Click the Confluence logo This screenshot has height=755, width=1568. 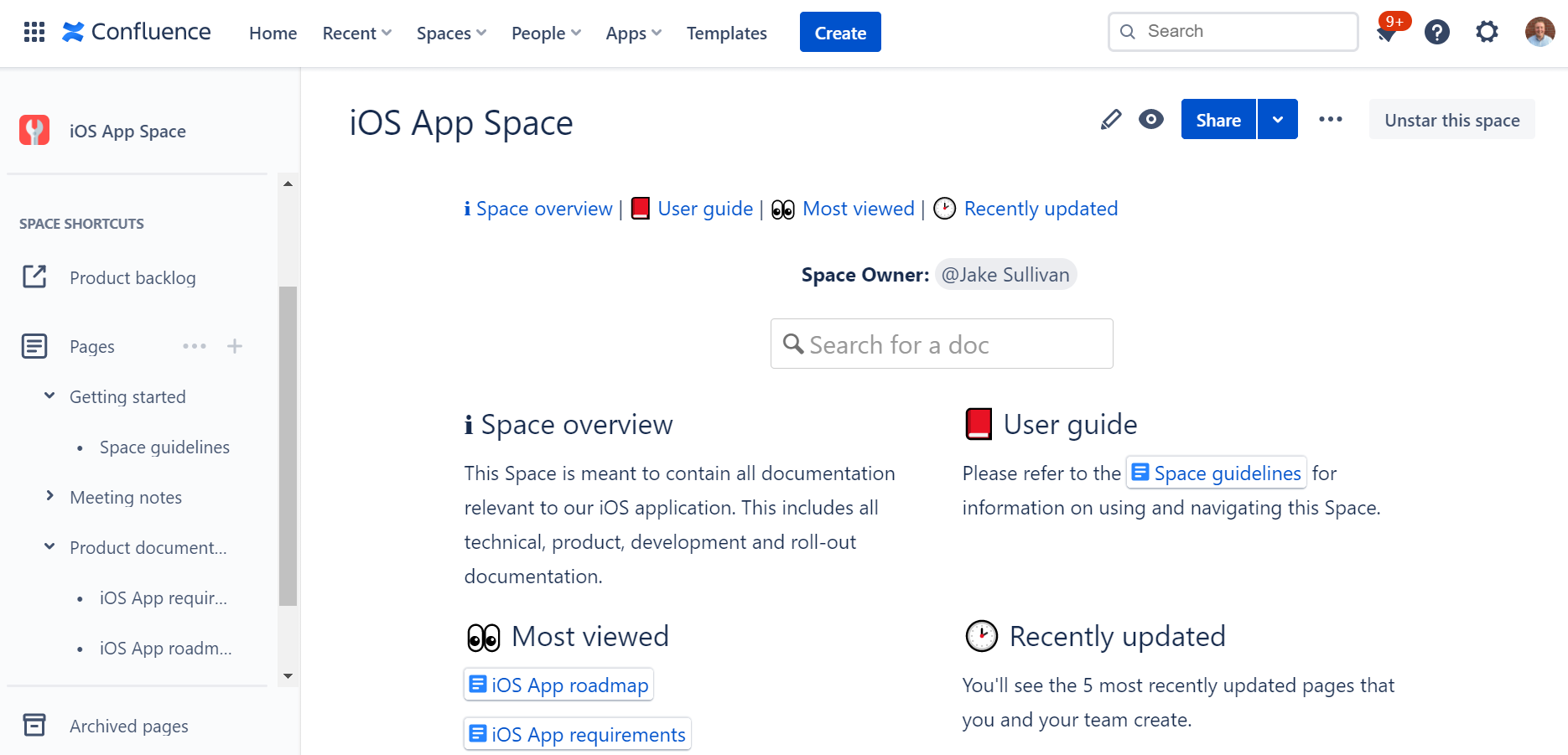[x=137, y=32]
